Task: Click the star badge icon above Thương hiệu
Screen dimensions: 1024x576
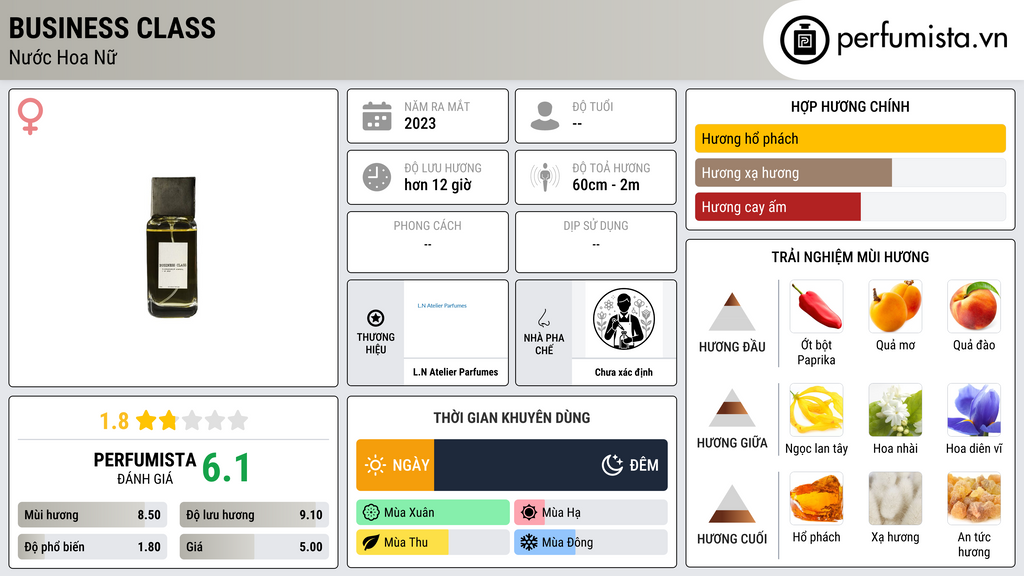Action: coord(376,318)
